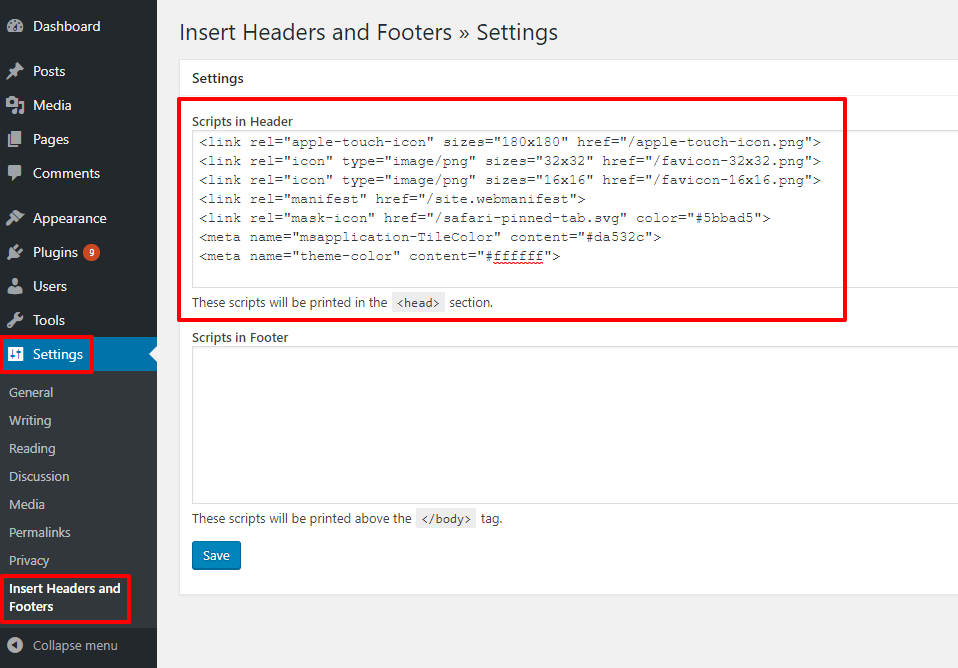Open the Permalinks settings page
The image size is (958, 668).
point(39,533)
